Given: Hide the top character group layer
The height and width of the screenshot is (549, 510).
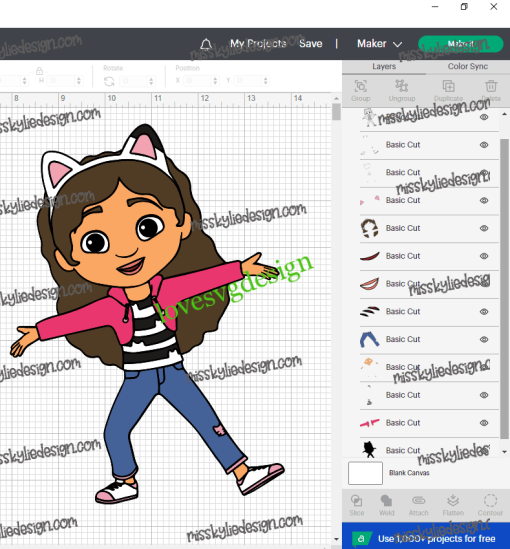Looking at the screenshot, I should tap(484, 117).
